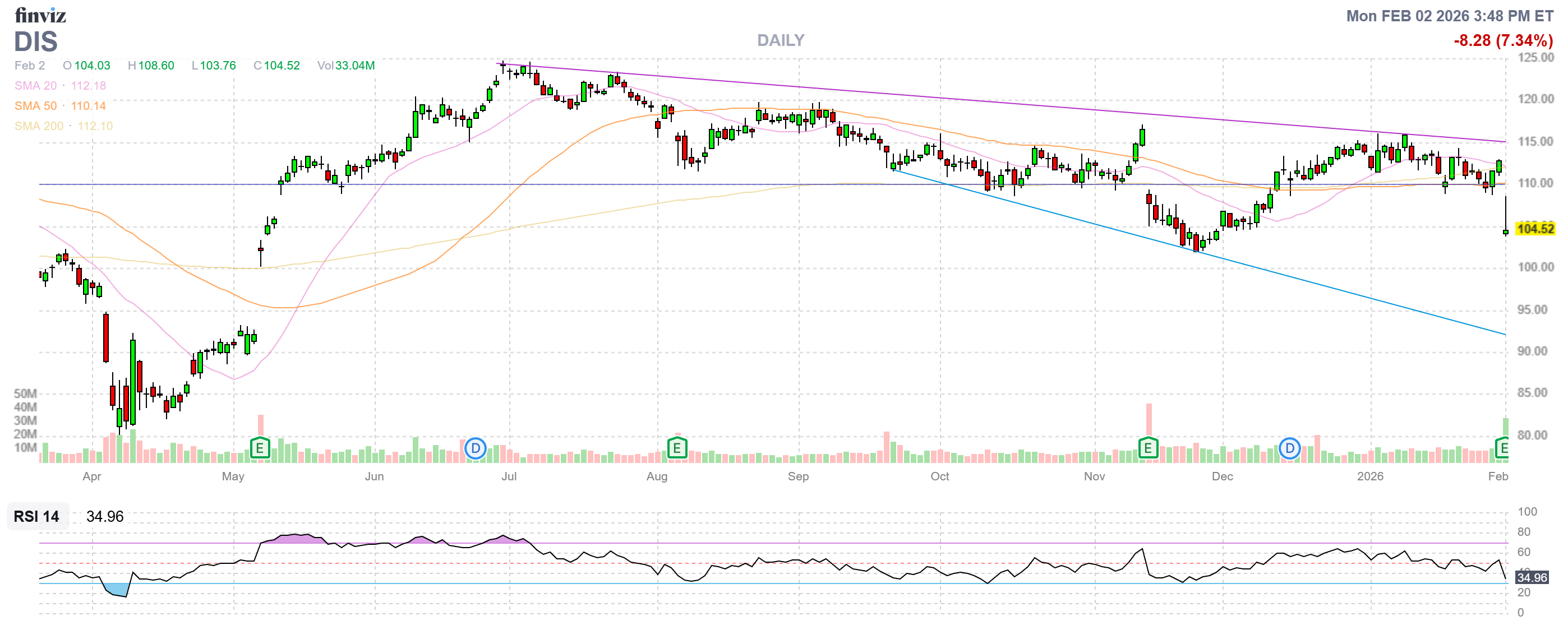This screenshot has width=1568, height=630.
Task: Click the November earnings E marker
Action: coord(1148,449)
